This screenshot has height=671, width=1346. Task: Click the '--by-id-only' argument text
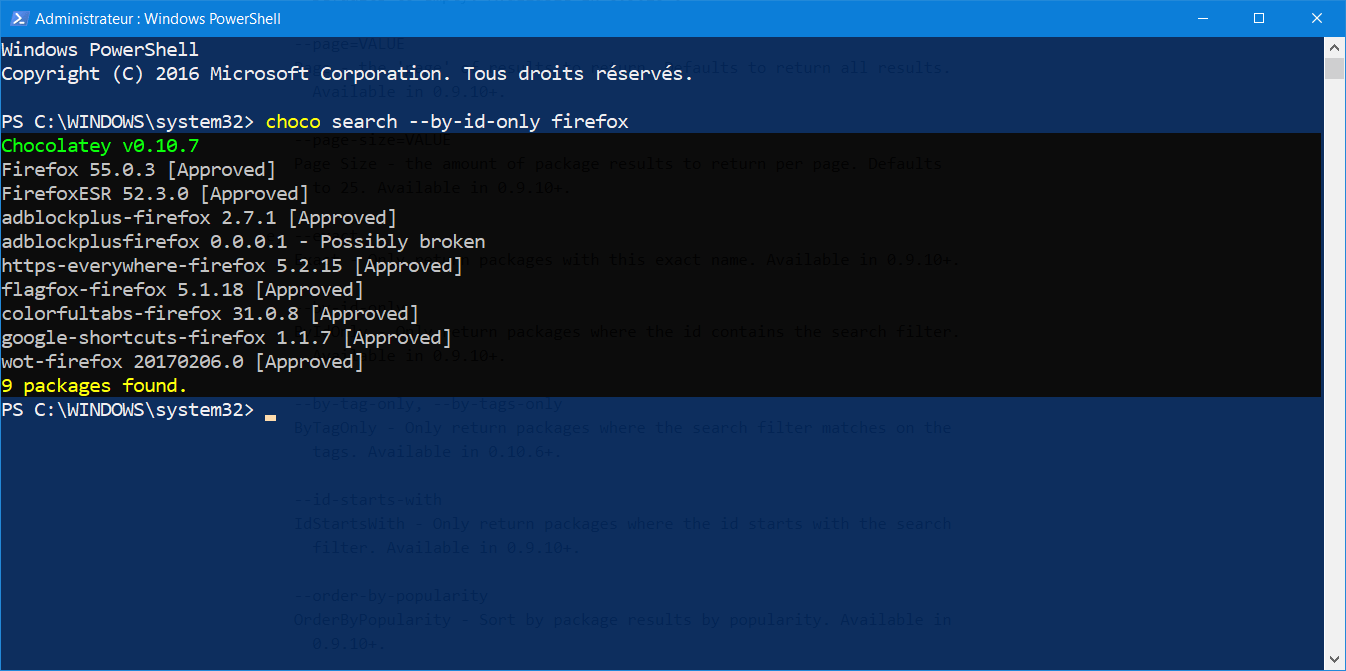[x=475, y=122]
